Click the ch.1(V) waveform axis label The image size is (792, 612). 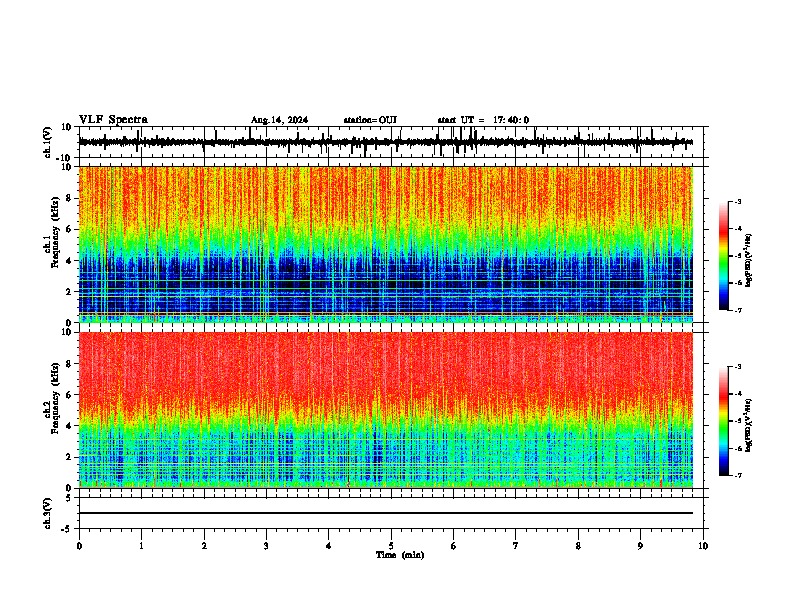point(48,142)
